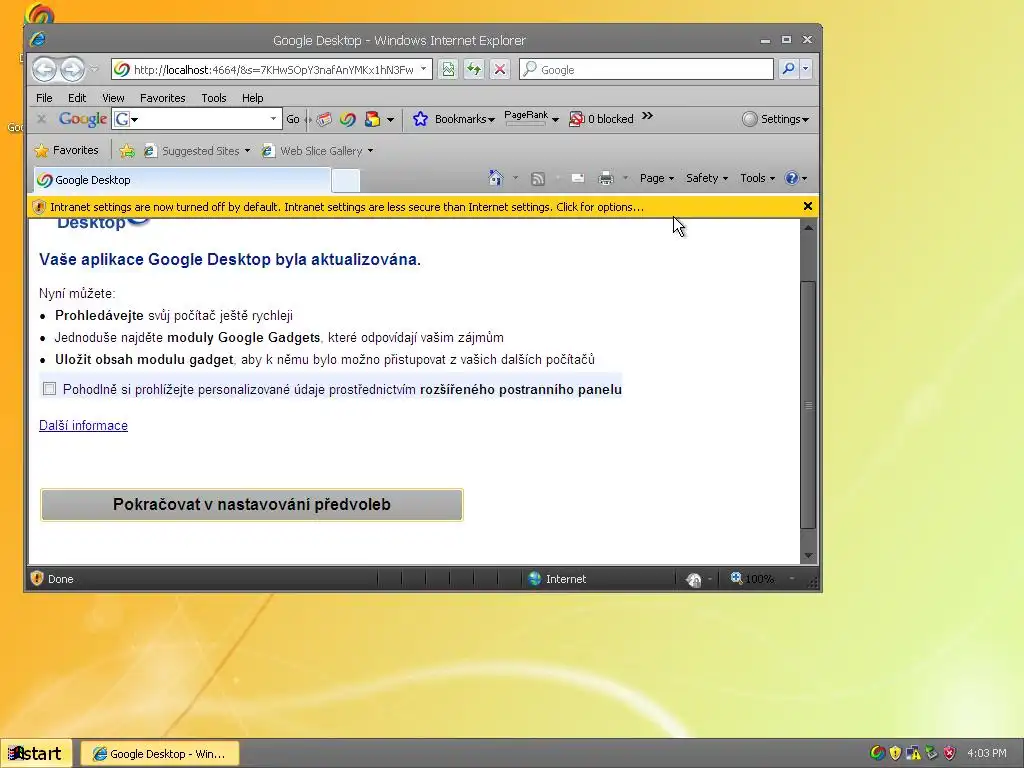Select the Google Desktop tab
1024x768 pixels.
(x=182, y=180)
